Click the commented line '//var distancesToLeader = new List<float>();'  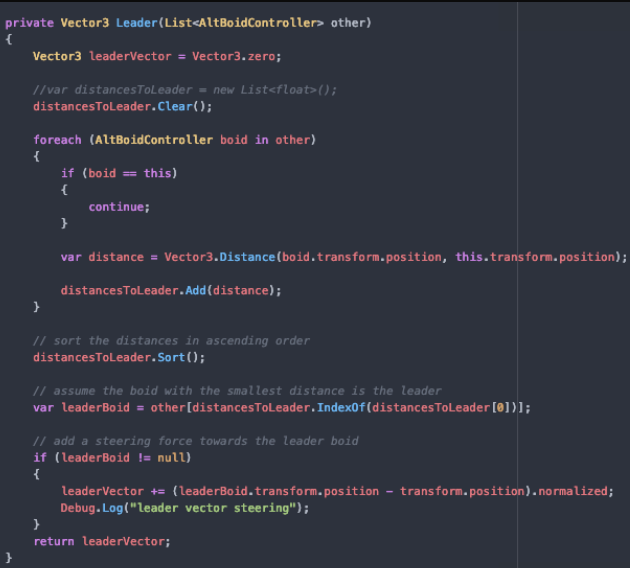tap(185, 90)
